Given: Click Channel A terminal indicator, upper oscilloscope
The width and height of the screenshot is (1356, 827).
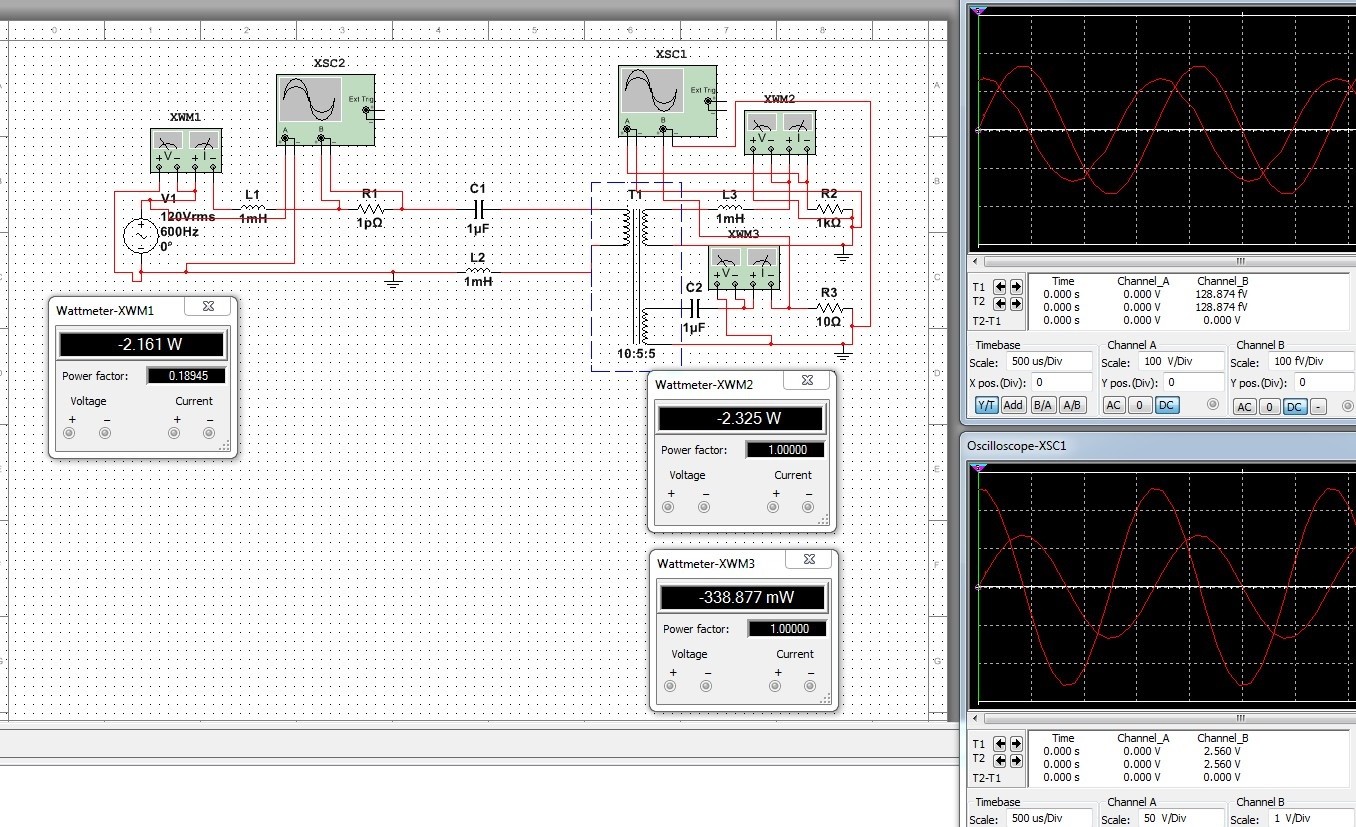Looking at the screenshot, I should (x=1212, y=405).
